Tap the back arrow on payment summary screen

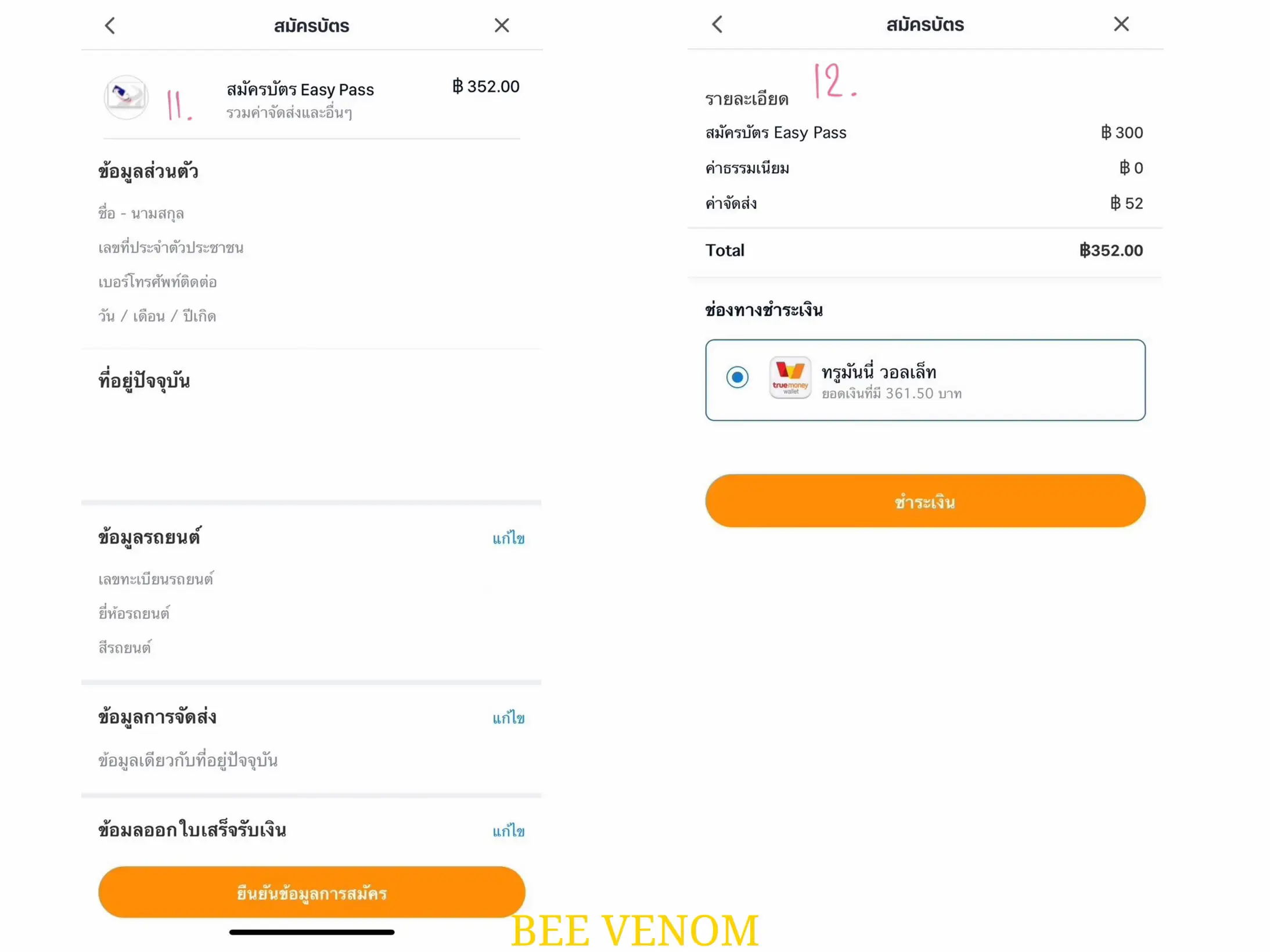(718, 24)
